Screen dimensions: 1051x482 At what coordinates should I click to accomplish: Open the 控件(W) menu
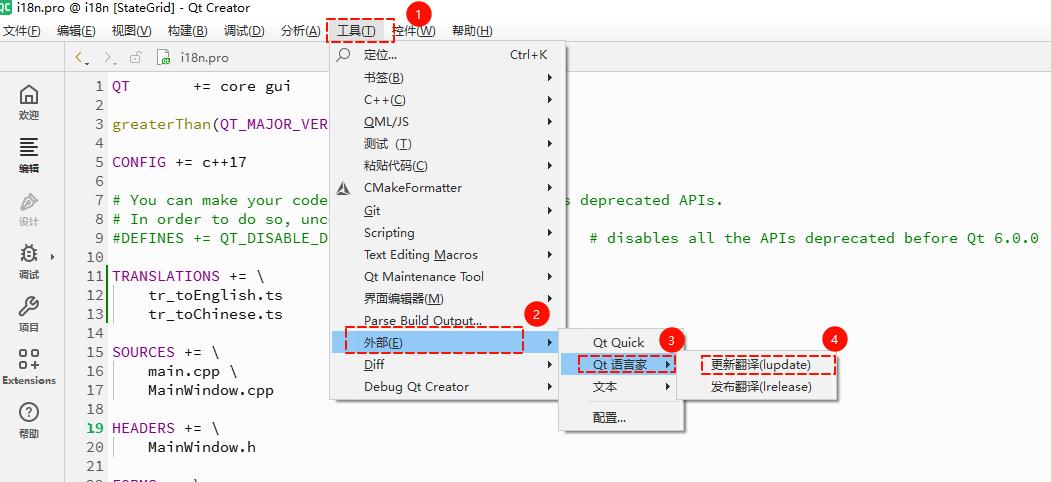pos(414,31)
